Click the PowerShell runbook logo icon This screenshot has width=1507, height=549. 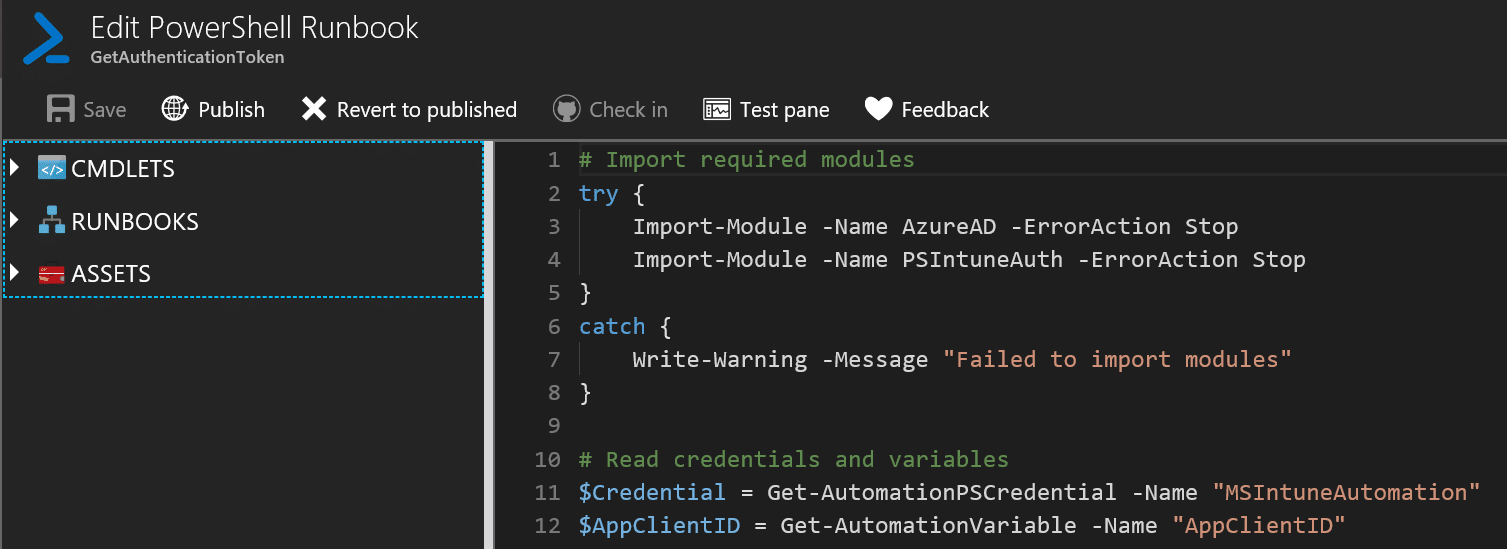[46, 40]
